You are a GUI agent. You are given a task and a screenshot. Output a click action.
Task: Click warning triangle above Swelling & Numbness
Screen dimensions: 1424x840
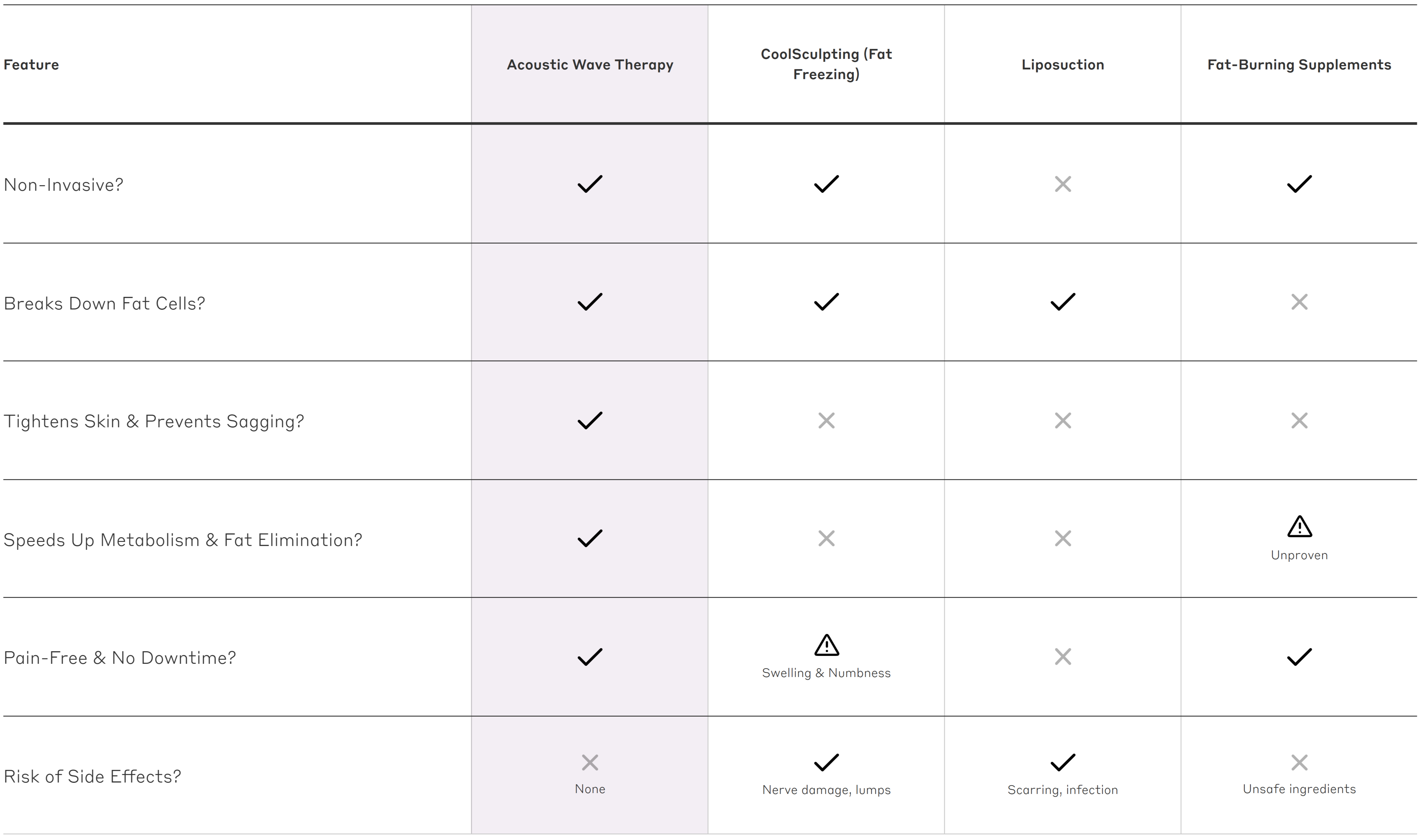[x=826, y=645]
